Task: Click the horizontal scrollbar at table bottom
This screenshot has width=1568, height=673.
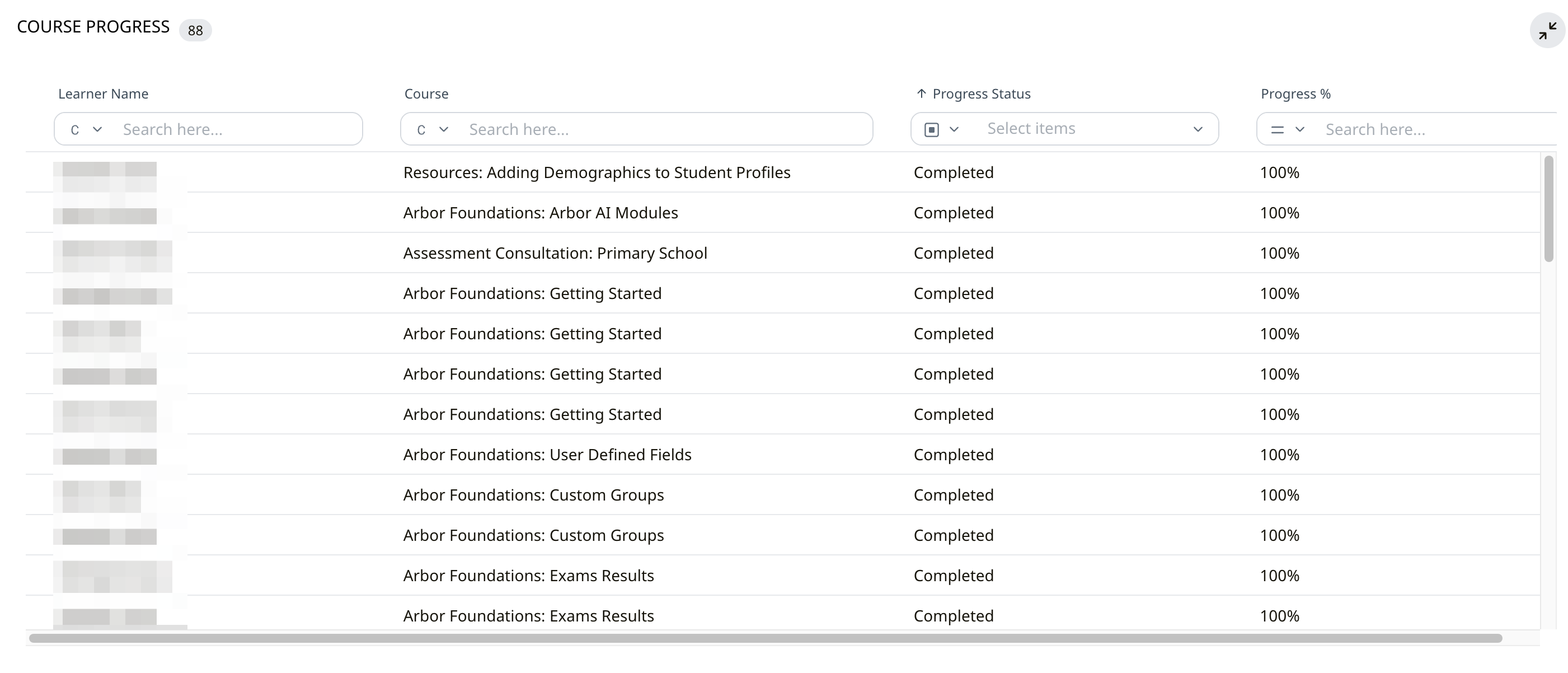Action: tap(765, 638)
